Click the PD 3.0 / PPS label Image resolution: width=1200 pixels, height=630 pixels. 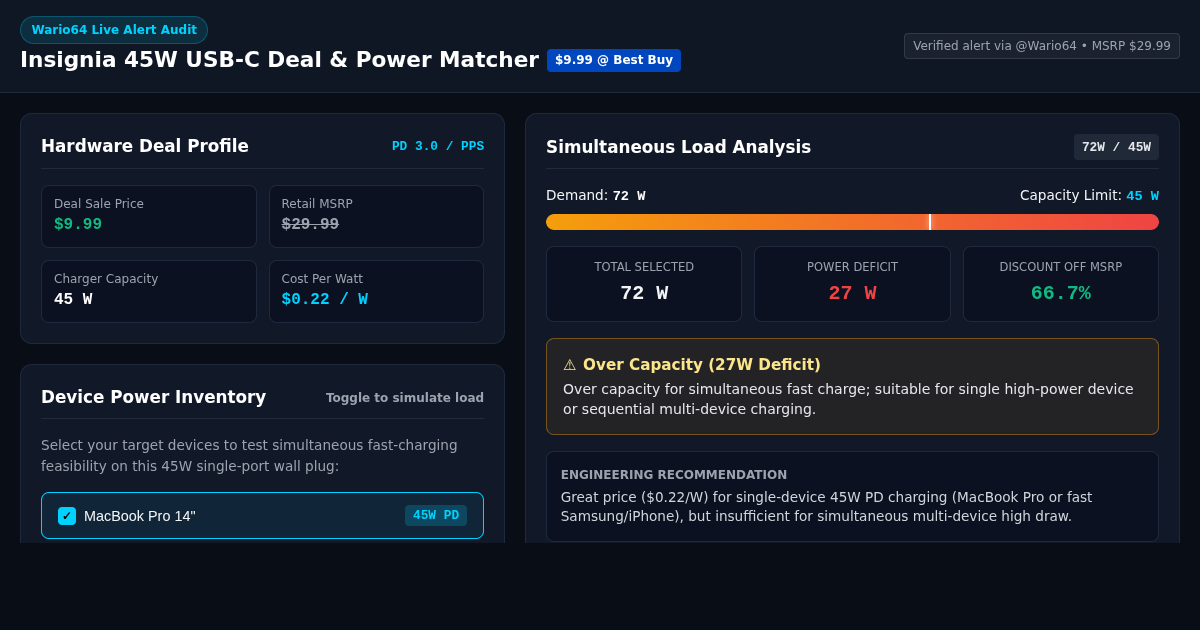pos(438,146)
